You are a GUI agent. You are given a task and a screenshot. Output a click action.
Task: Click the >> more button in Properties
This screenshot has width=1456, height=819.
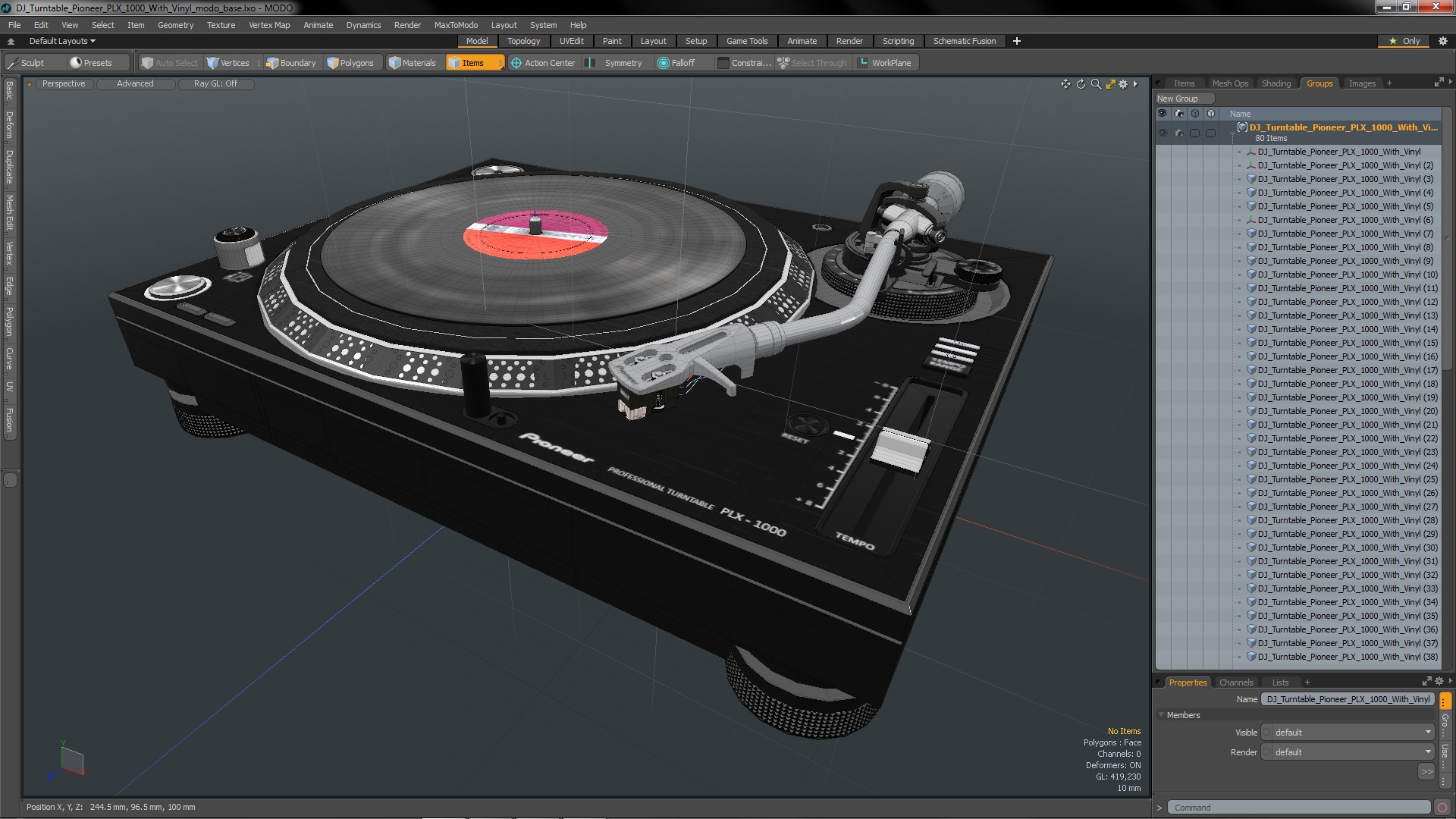pos(1426,772)
